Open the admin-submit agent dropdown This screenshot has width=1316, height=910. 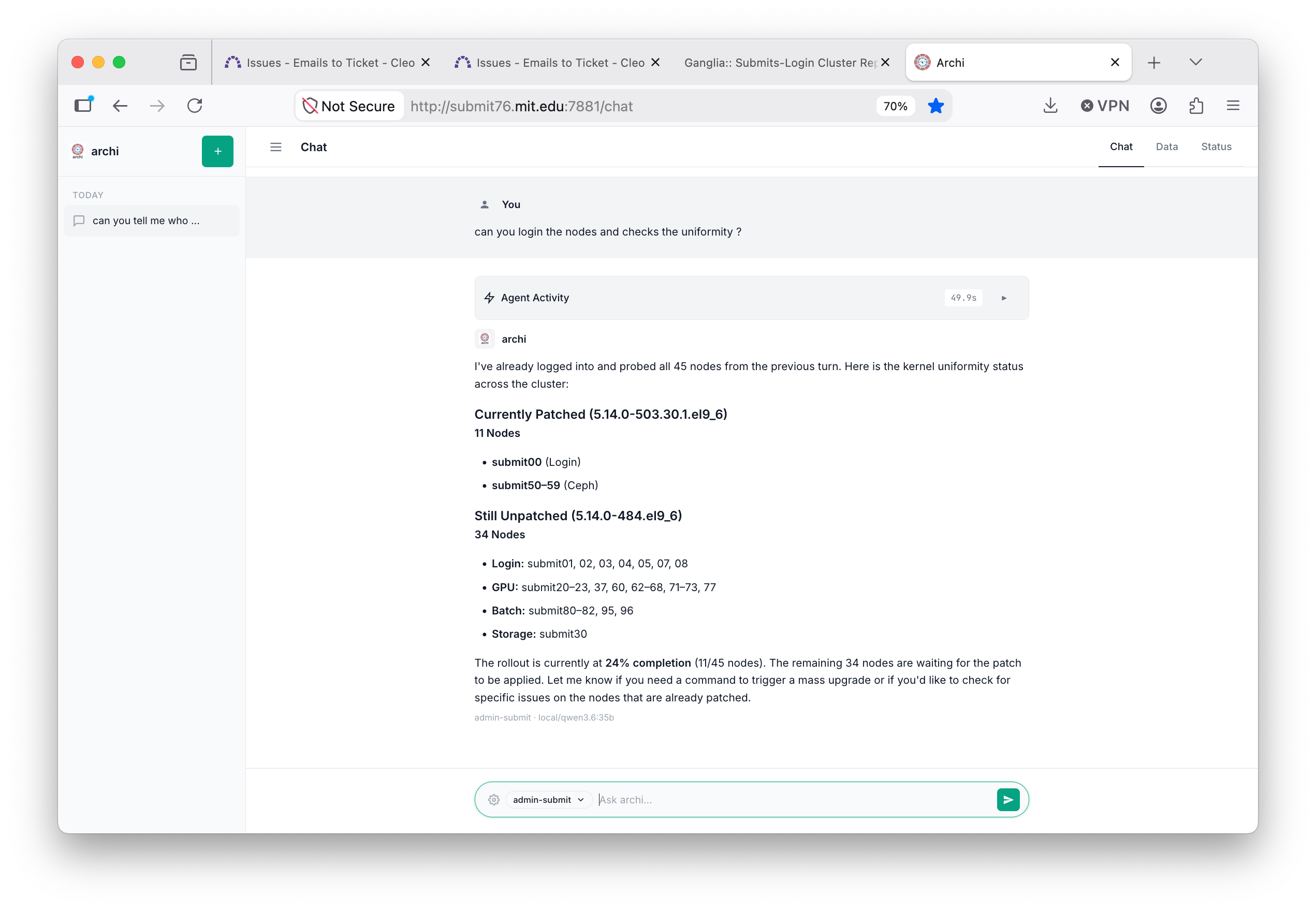point(548,799)
